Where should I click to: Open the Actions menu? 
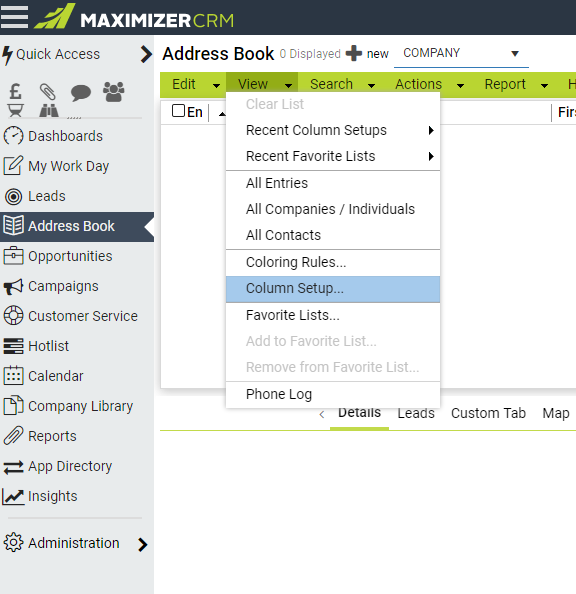[429, 84]
